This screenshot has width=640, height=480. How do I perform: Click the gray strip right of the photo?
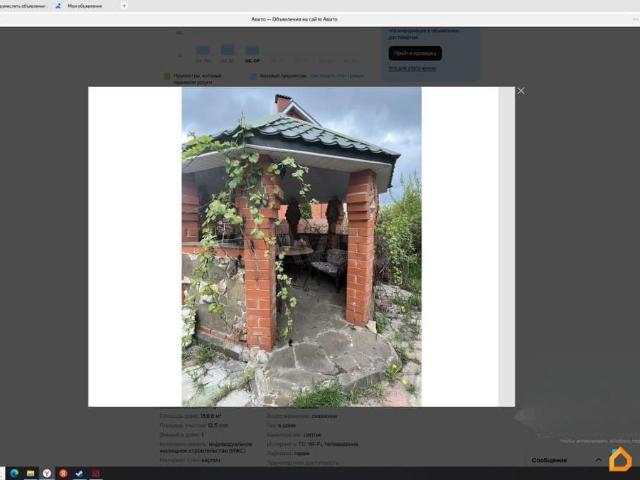(507, 247)
